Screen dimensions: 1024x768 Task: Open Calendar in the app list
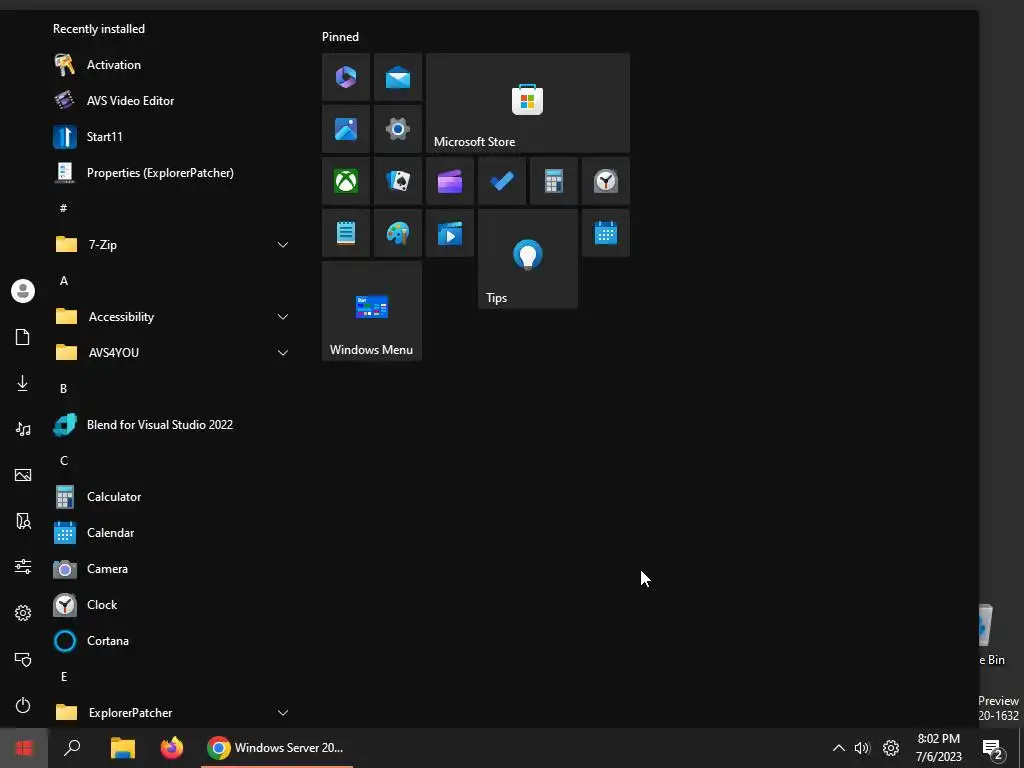click(173, 533)
